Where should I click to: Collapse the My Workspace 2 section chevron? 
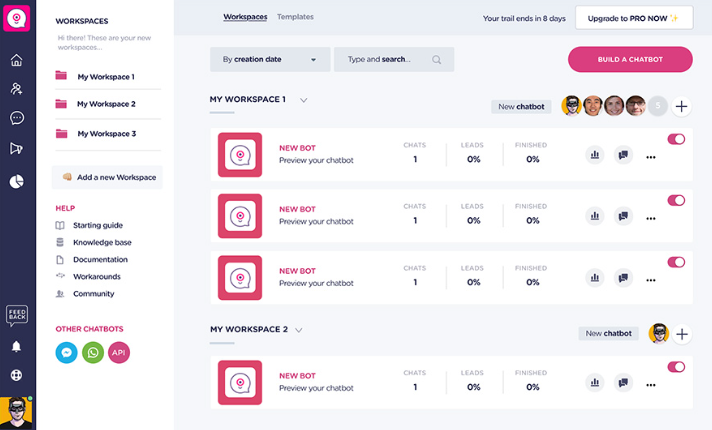pos(299,330)
